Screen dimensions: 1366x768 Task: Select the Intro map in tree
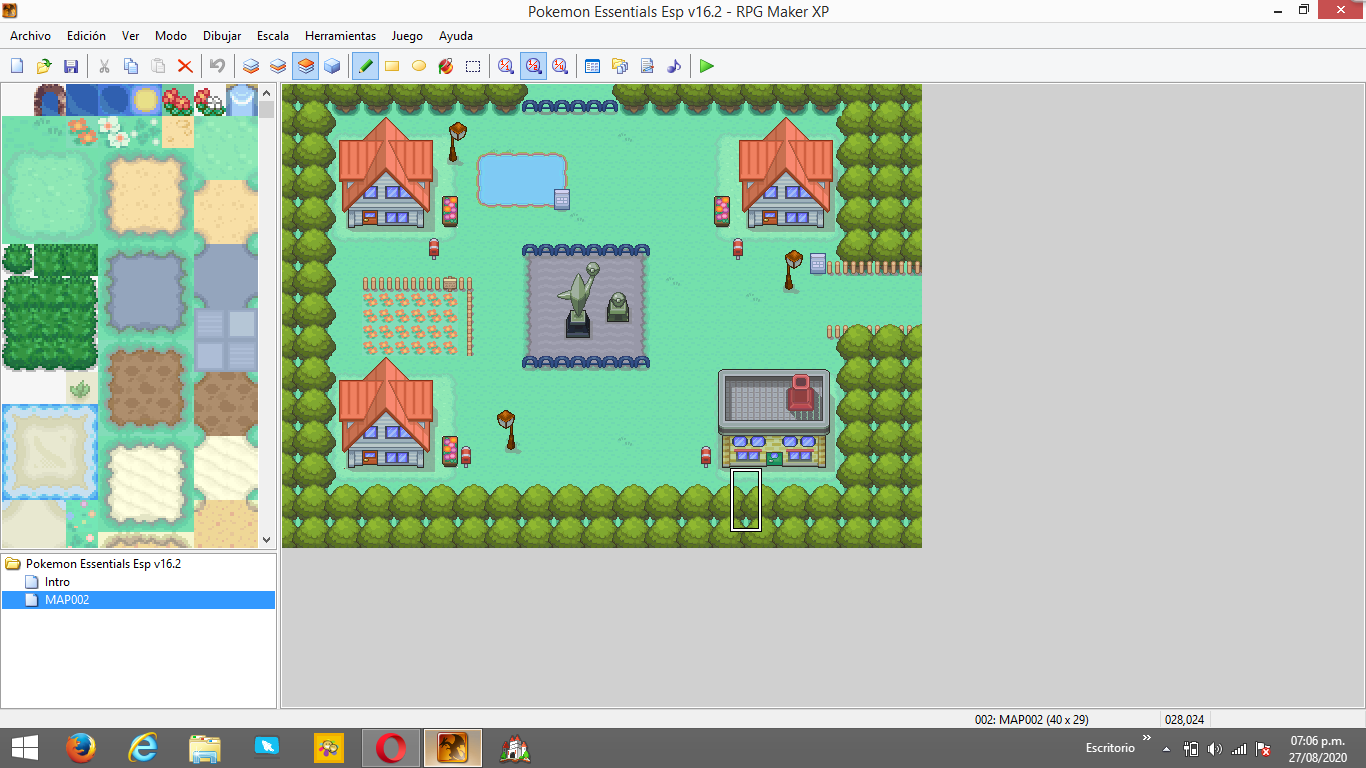[x=57, y=582]
